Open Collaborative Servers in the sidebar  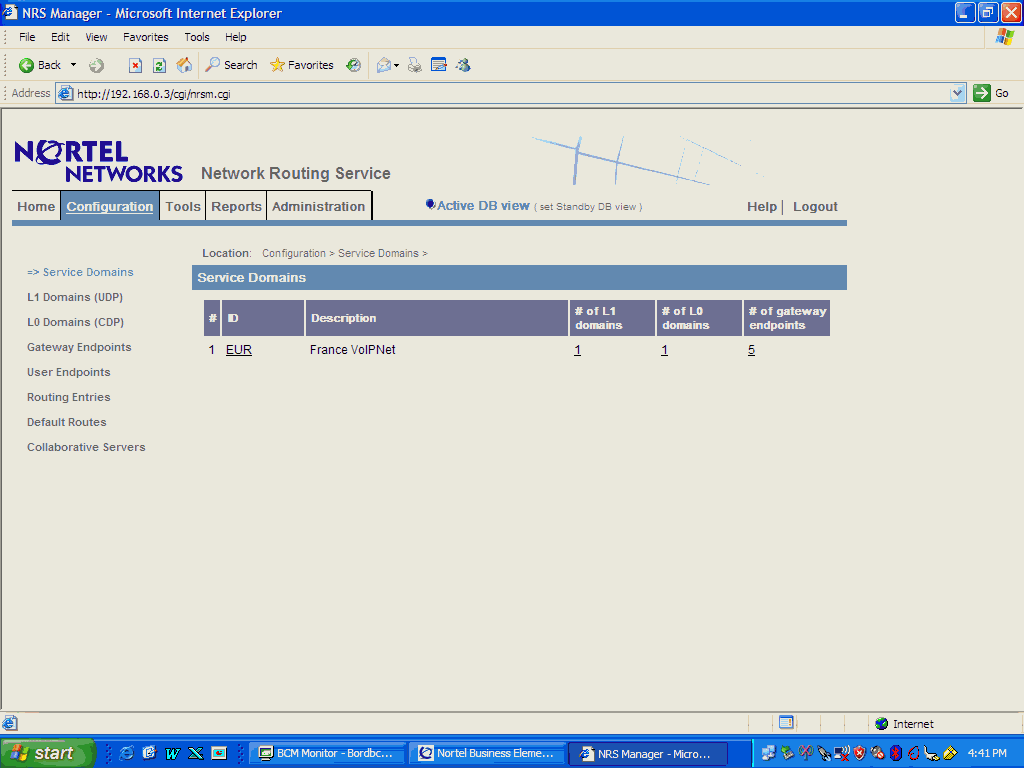86,447
